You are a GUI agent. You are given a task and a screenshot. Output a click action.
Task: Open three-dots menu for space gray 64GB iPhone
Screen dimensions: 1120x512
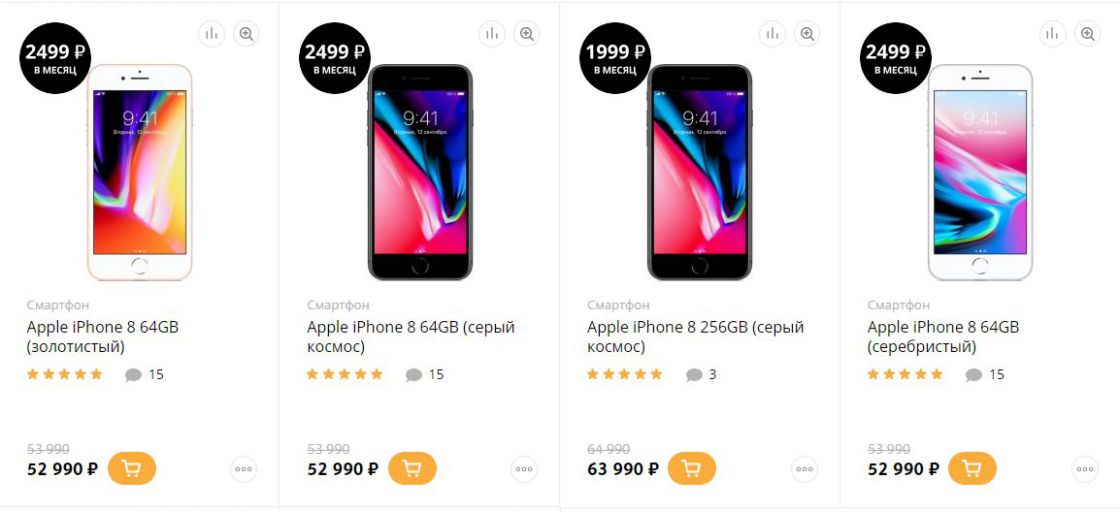coord(524,469)
